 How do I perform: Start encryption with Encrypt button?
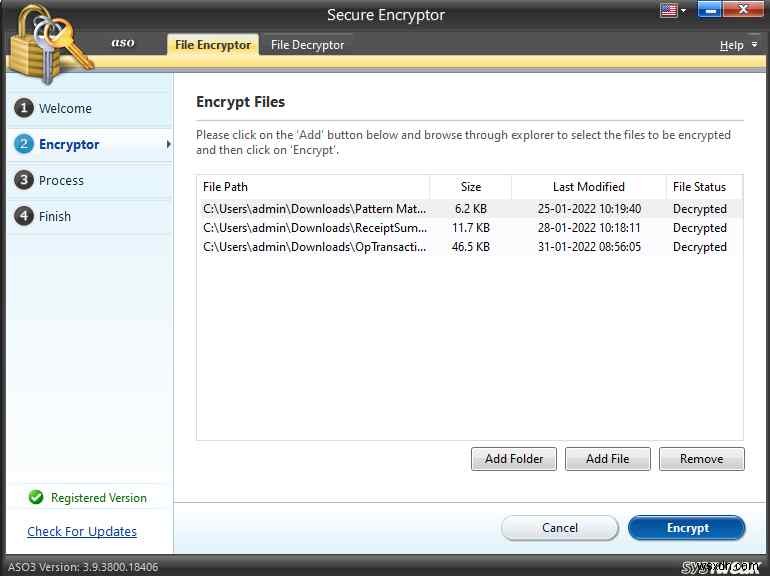(687, 528)
